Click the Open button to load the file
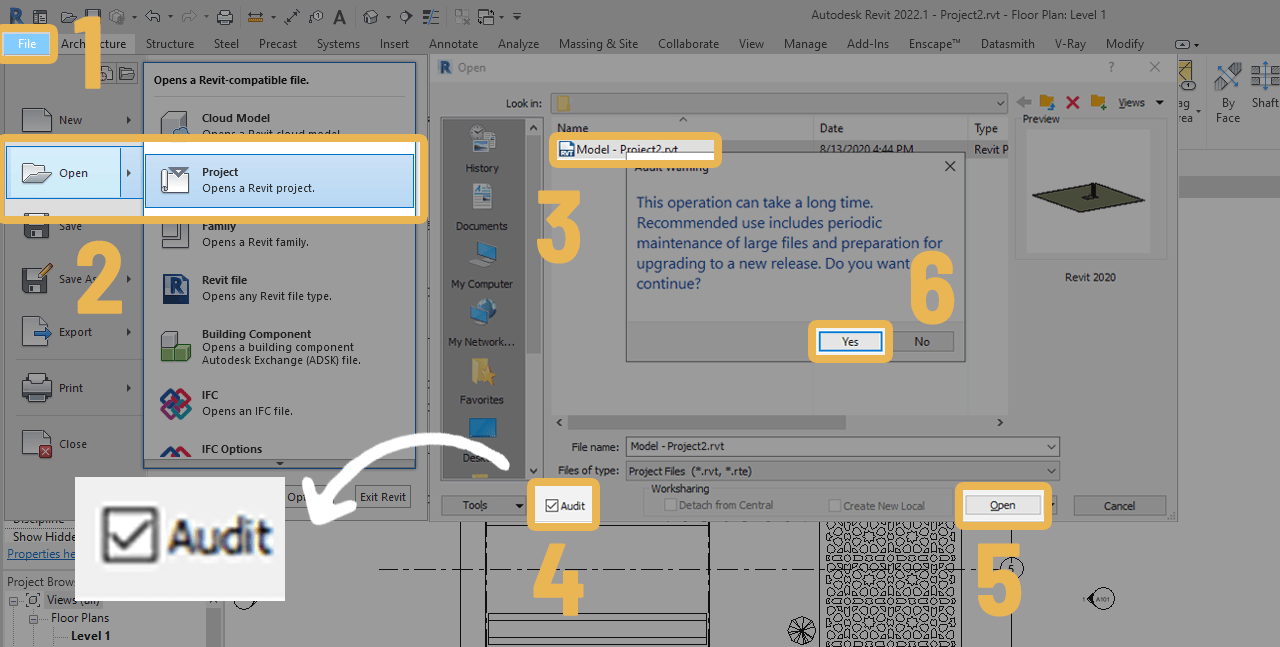 point(1002,505)
